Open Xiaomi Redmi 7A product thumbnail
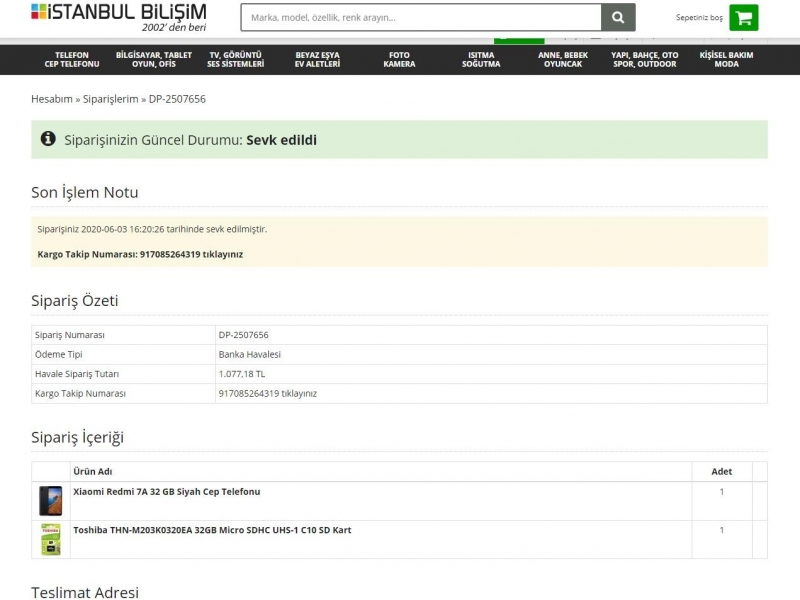The height and width of the screenshot is (600, 800). coord(51,501)
